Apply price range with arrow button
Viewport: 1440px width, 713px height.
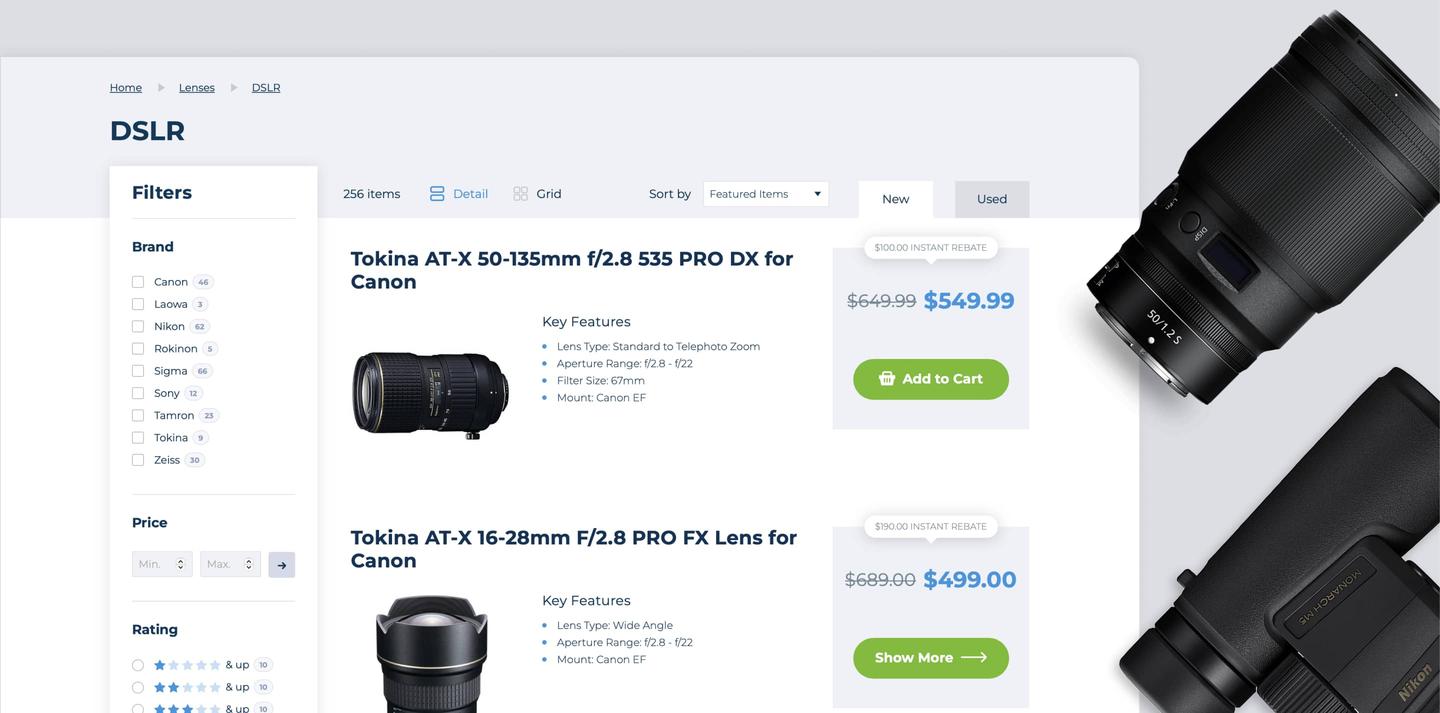point(282,565)
